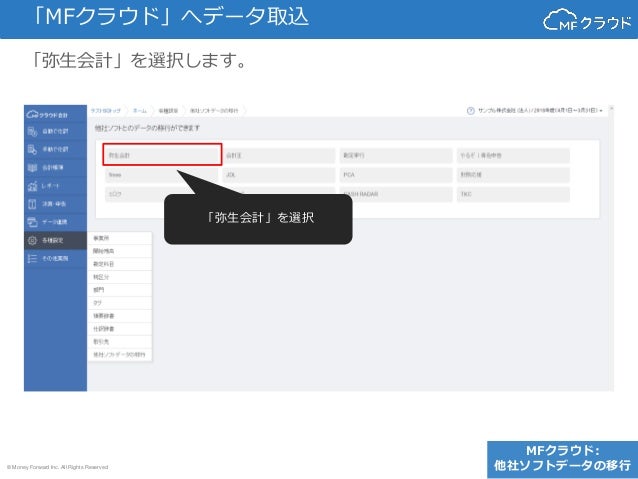638x479 pixels.
Task: Go to the ホーム breadcrumb
Action: [140, 111]
